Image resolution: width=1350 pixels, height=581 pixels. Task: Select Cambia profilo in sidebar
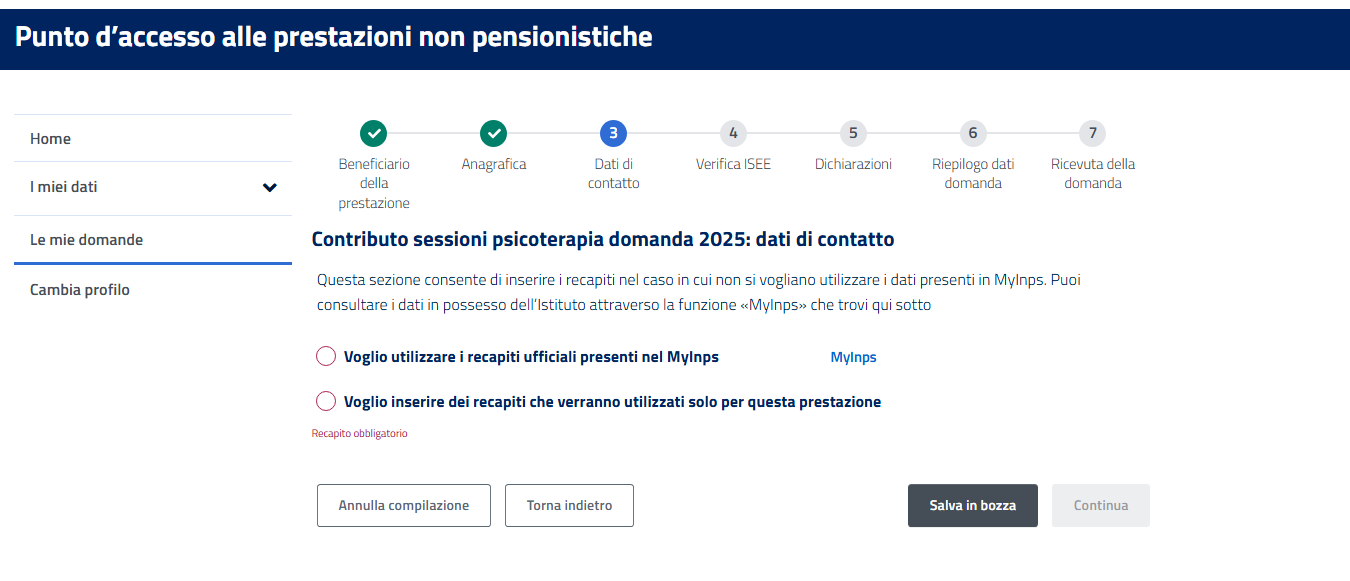pos(80,290)
